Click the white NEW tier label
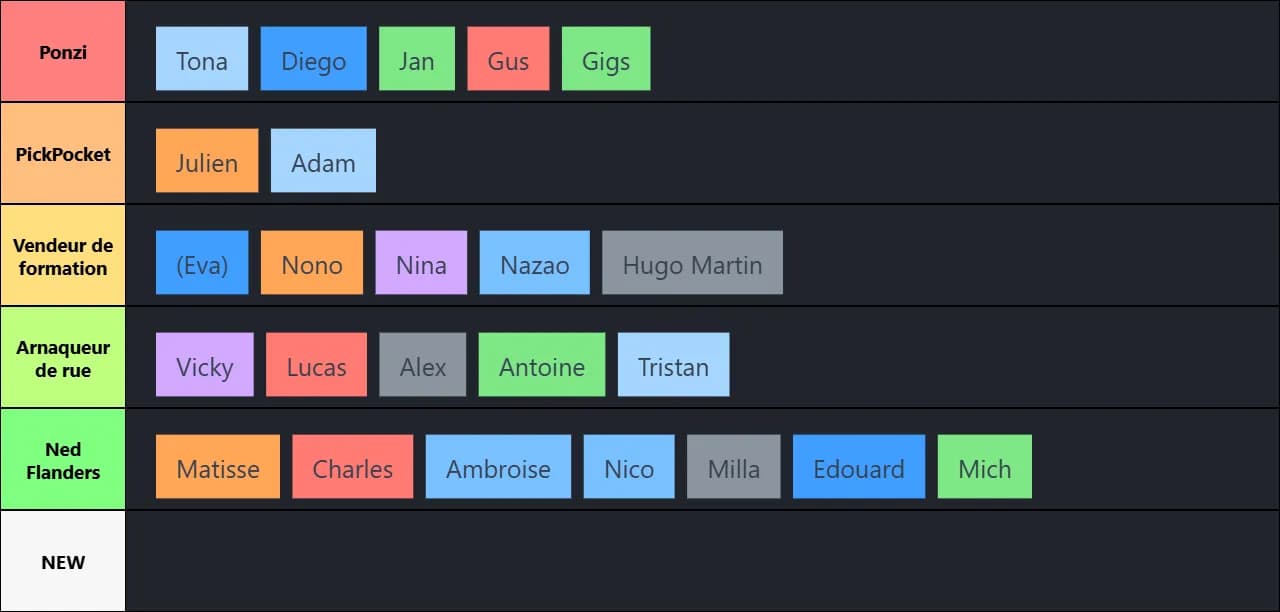Image resolution: width=1280 pixels, height=612 pixels. coord(63,562)
